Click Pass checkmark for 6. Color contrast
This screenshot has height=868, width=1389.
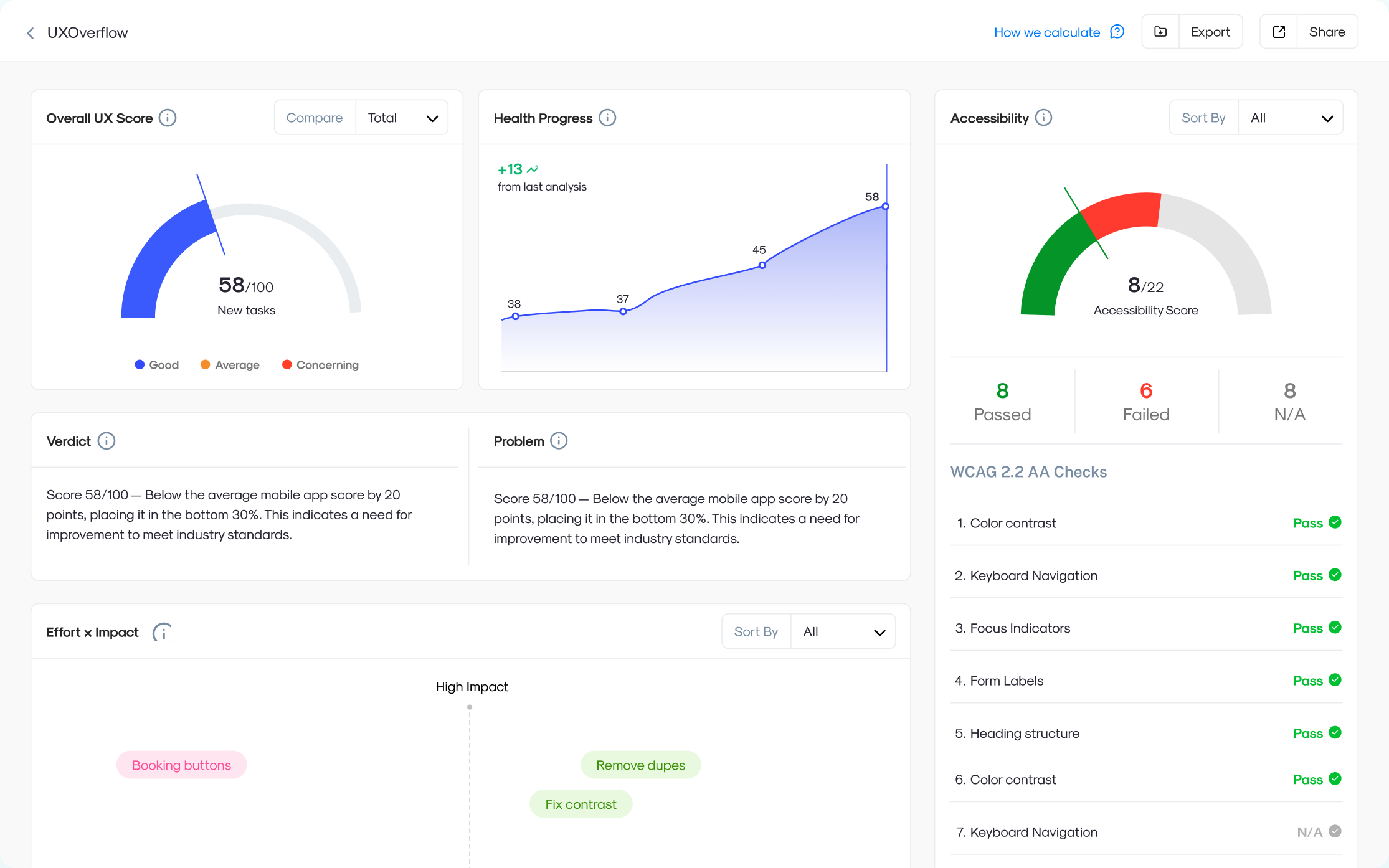point(1335,779)
